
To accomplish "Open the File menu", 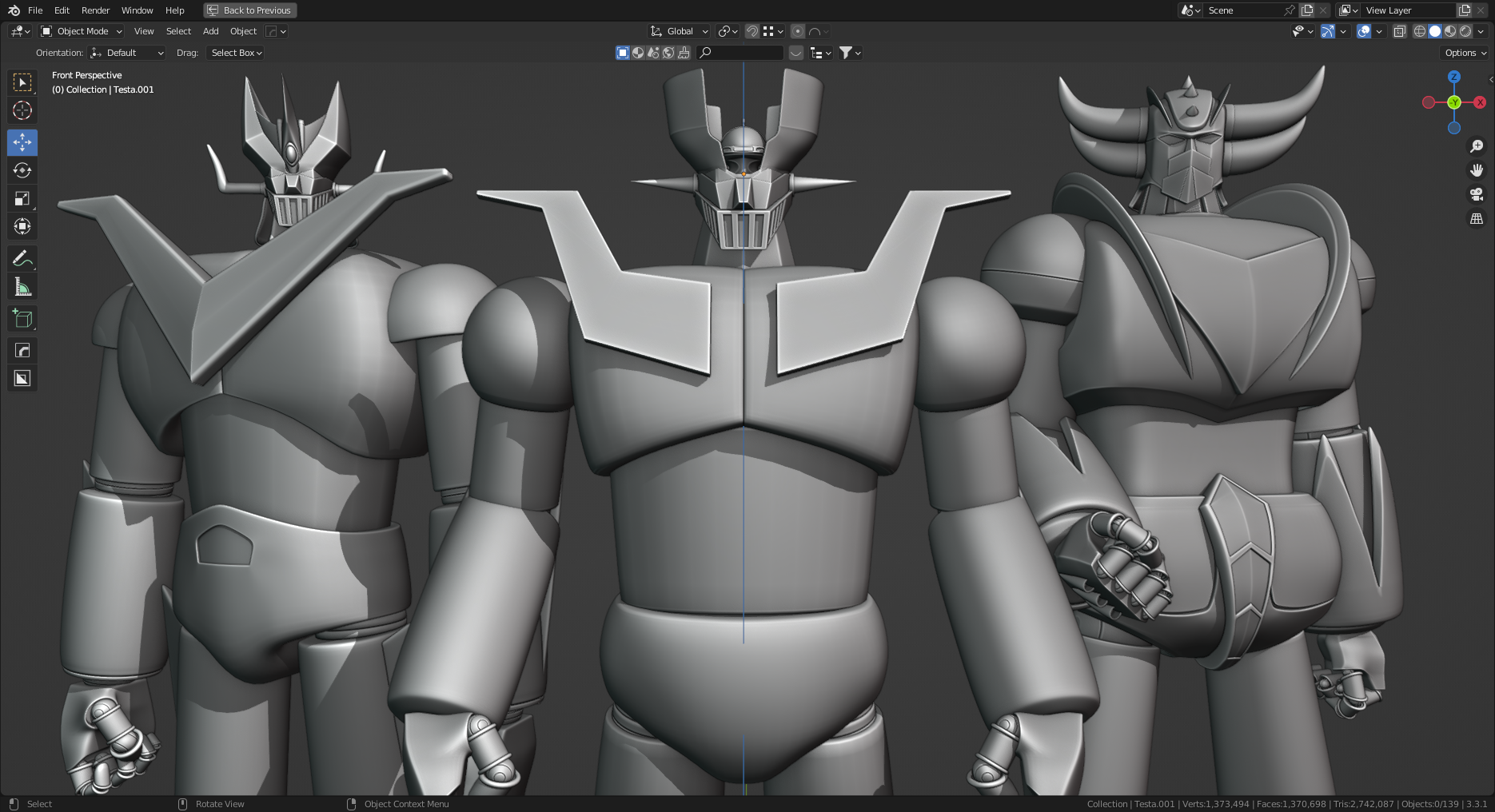I will point(35,10).
